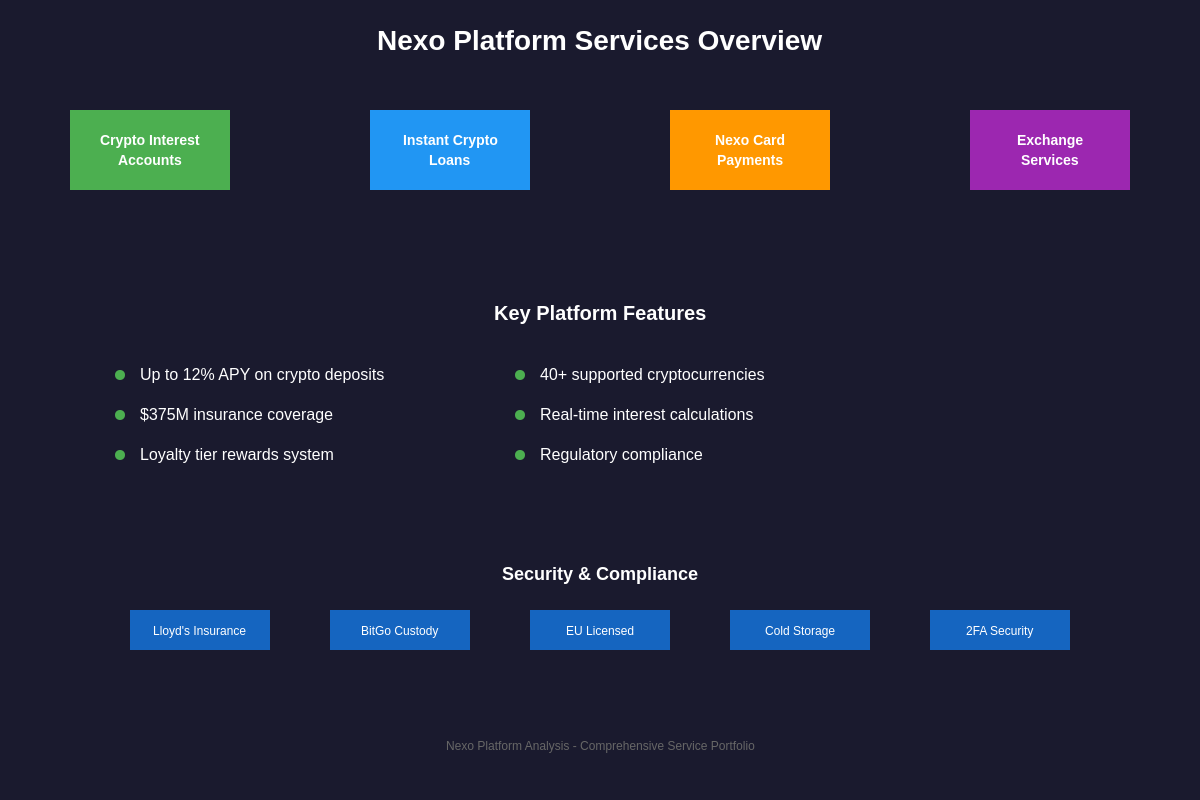Click green bullet beside Regulatory compliance item
Viewport: 1200px width, 800px height.
[520, 455]
